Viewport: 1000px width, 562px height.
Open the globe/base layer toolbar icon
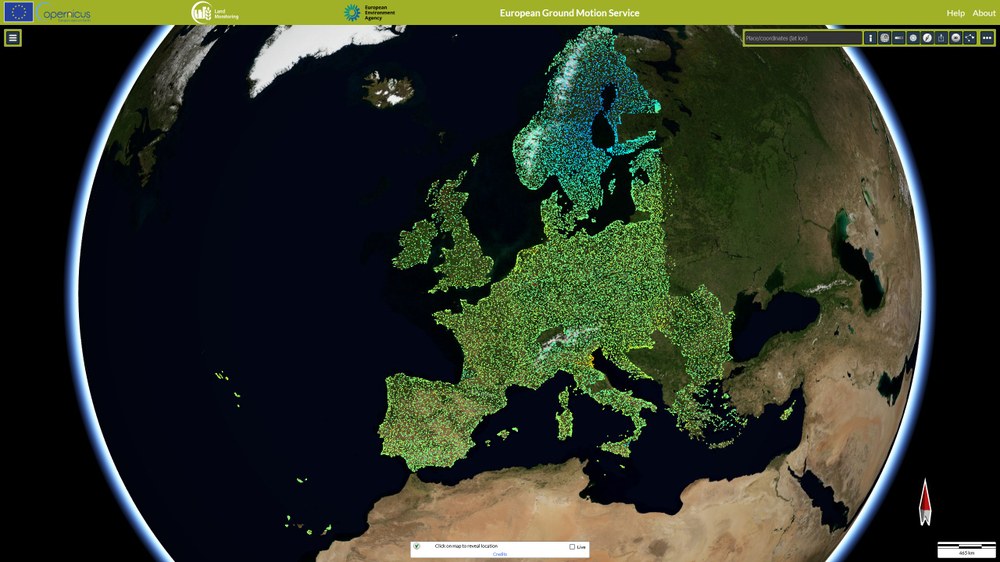885,38
